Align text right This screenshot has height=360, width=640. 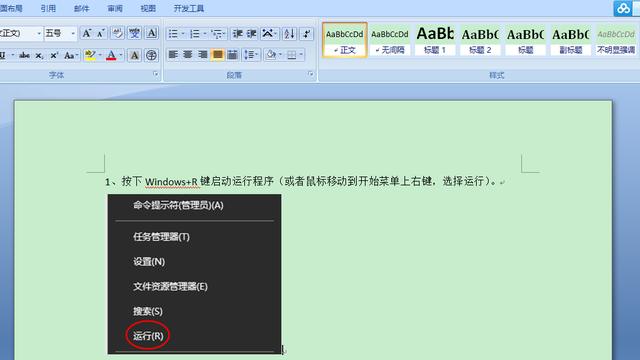[x=203, y=55]
